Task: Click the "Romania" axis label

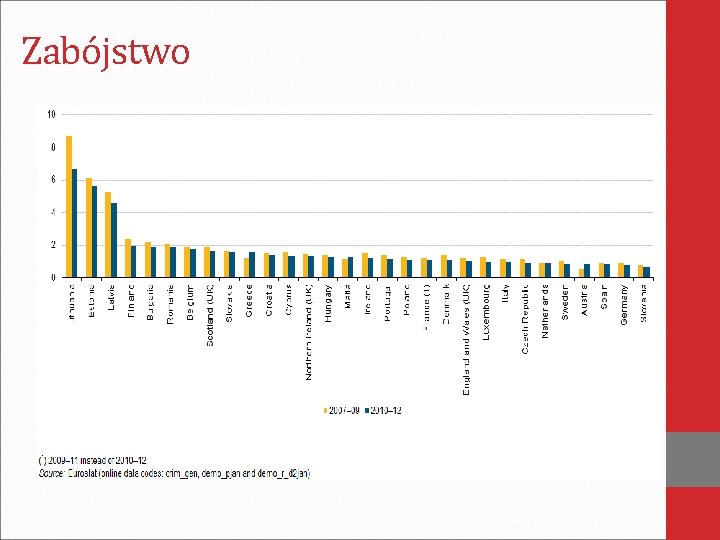Action: (x=170, y=304)
